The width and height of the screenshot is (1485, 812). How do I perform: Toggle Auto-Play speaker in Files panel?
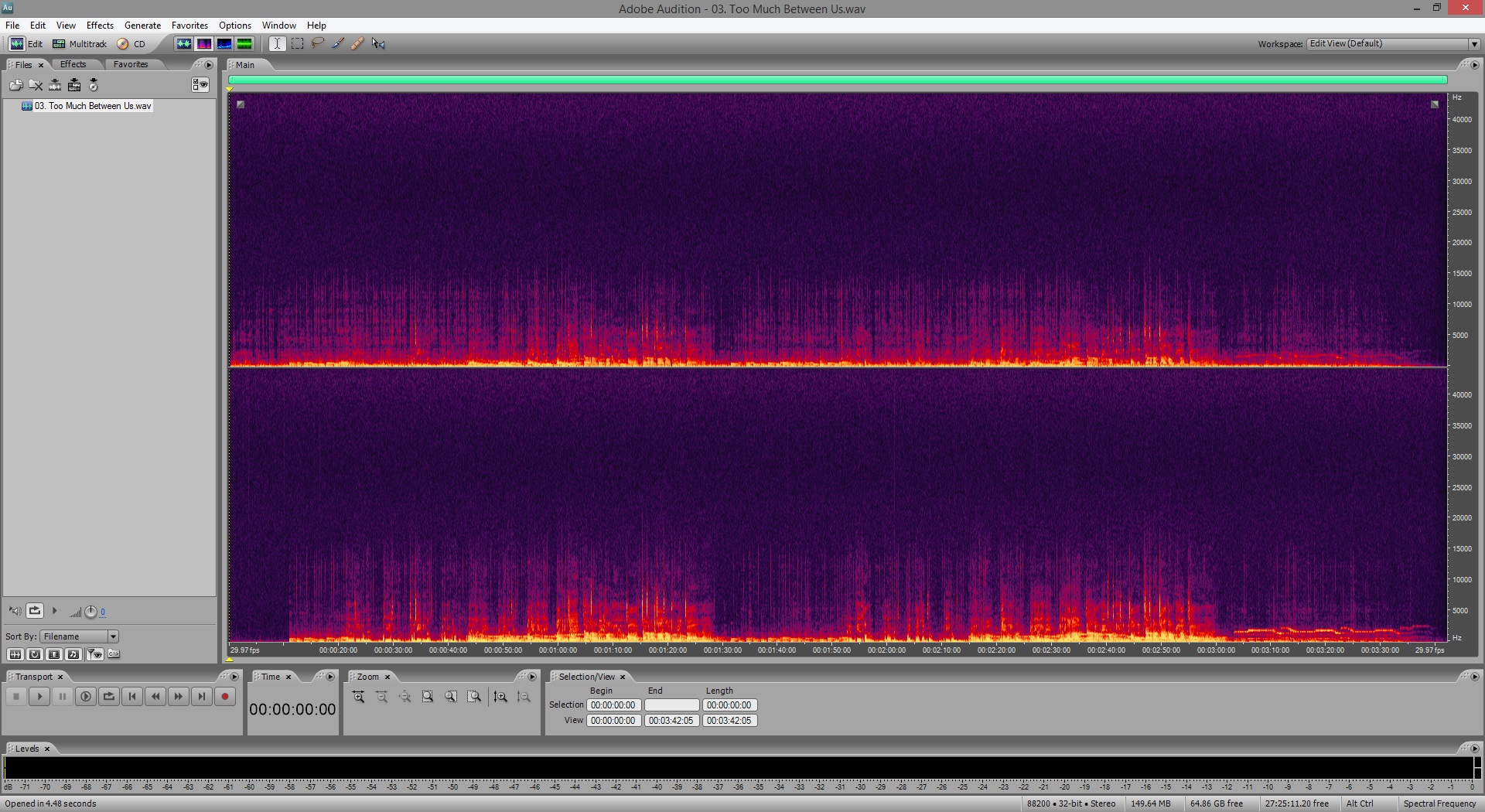pos(15,611)
